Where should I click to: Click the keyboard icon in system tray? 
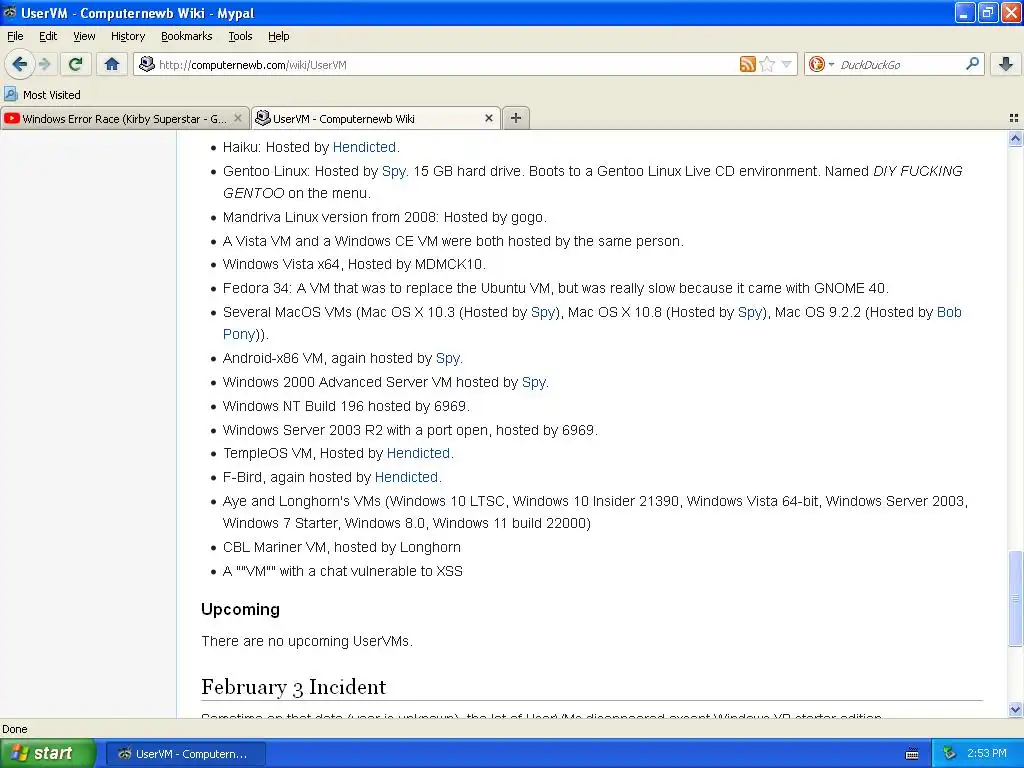[912, 754]
